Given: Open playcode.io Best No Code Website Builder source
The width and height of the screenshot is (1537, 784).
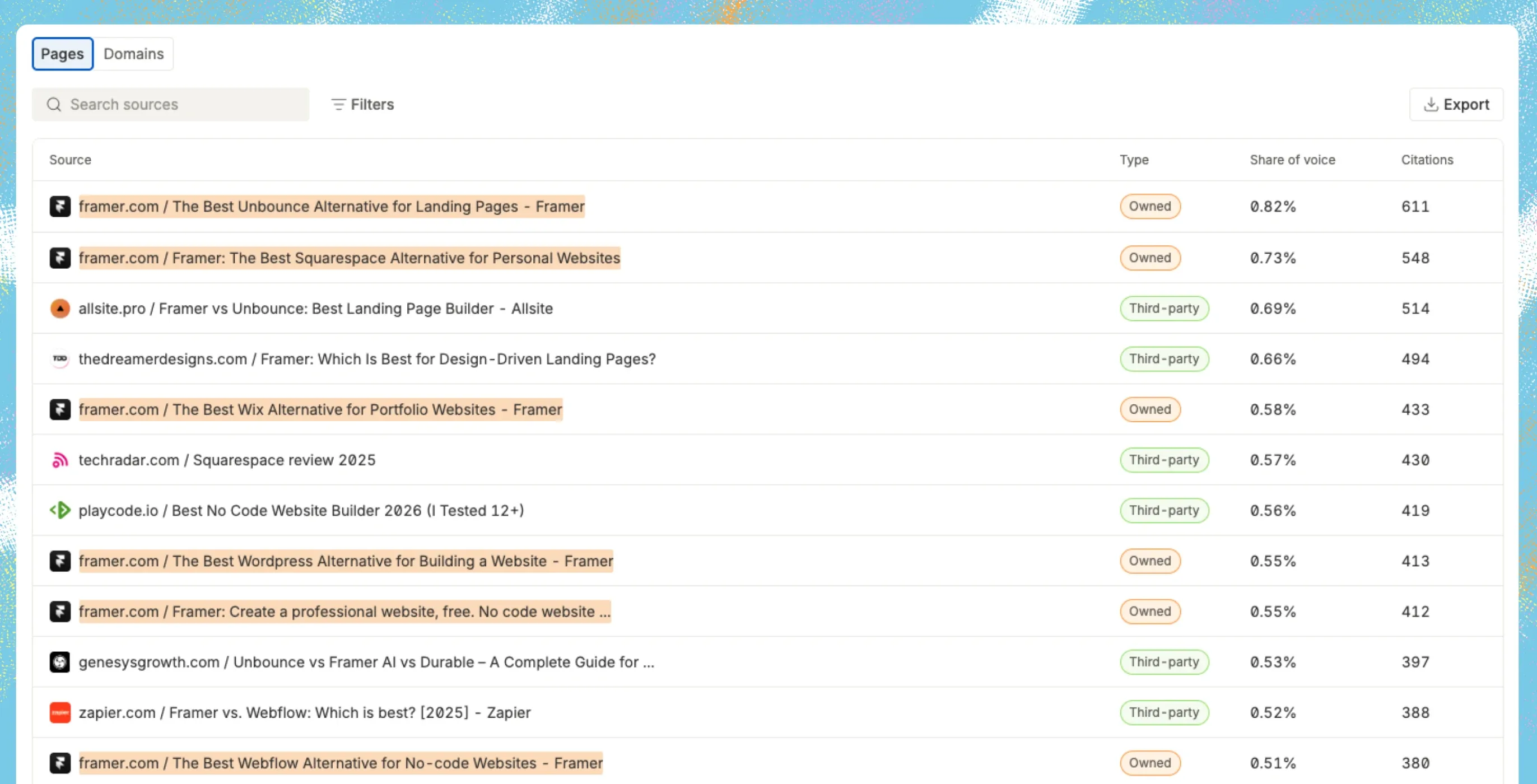Looking at the screenshot, I should coord(301,510).
